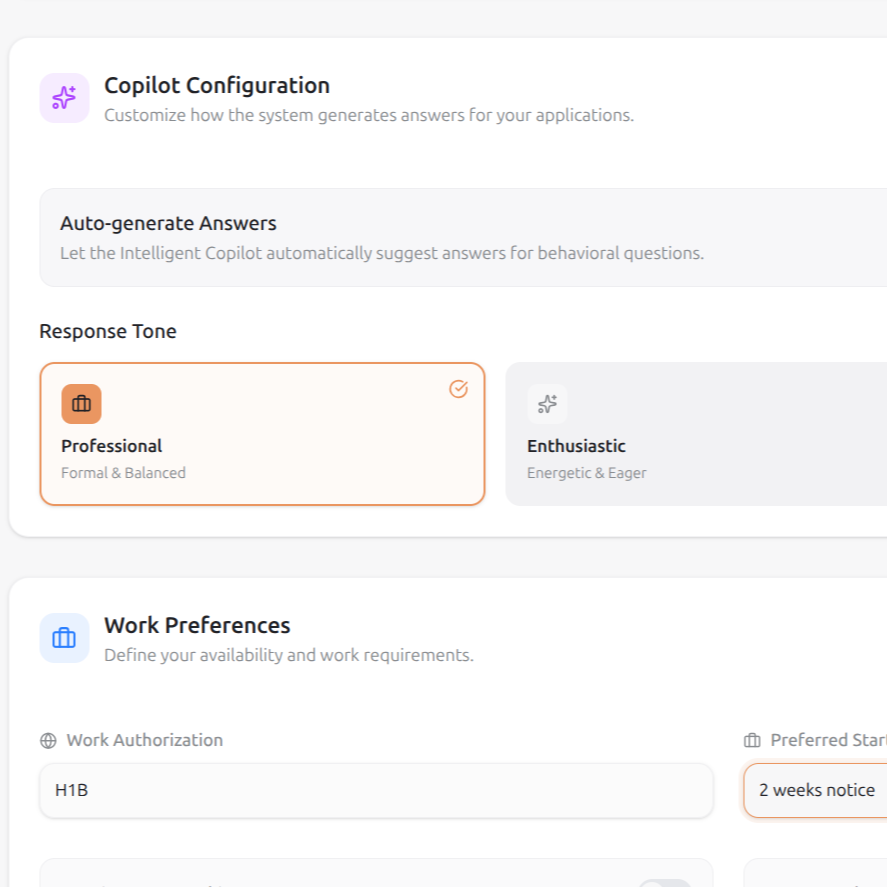Click the globe icon beside Work Authorization

pos(48,741)
